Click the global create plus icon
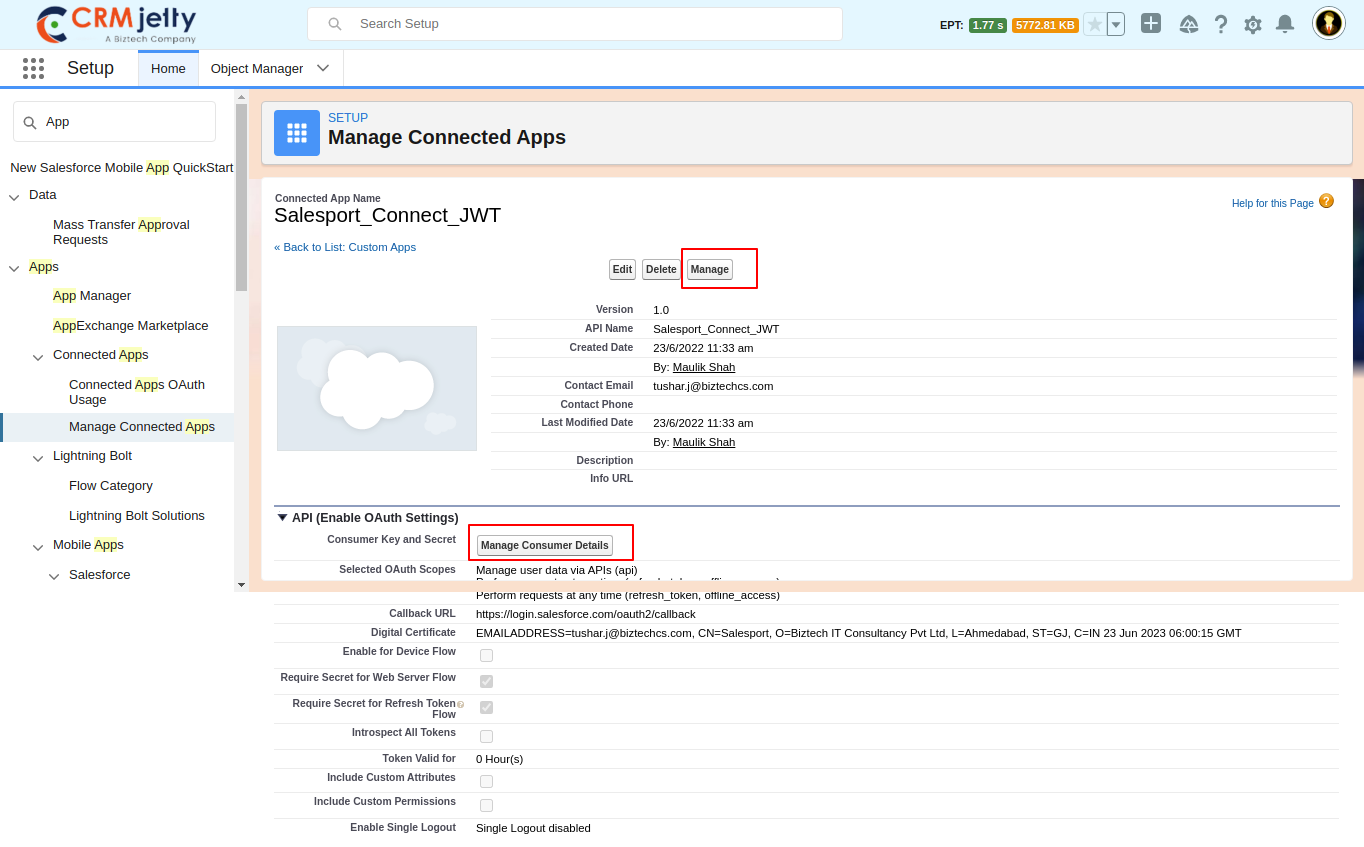 [x=1151, y=24]
